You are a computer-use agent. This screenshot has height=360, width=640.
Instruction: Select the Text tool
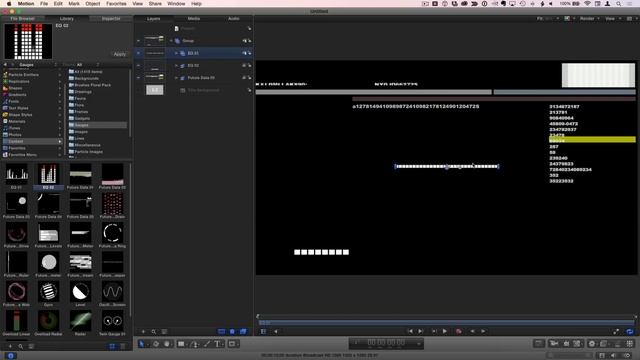tap(217, 344)
